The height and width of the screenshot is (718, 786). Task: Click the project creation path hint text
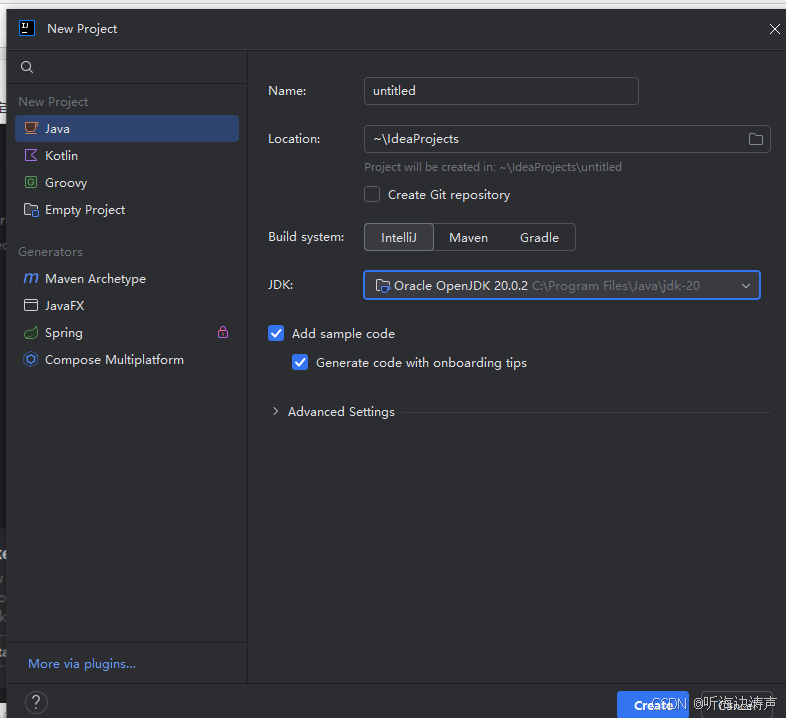click(493, 167)
